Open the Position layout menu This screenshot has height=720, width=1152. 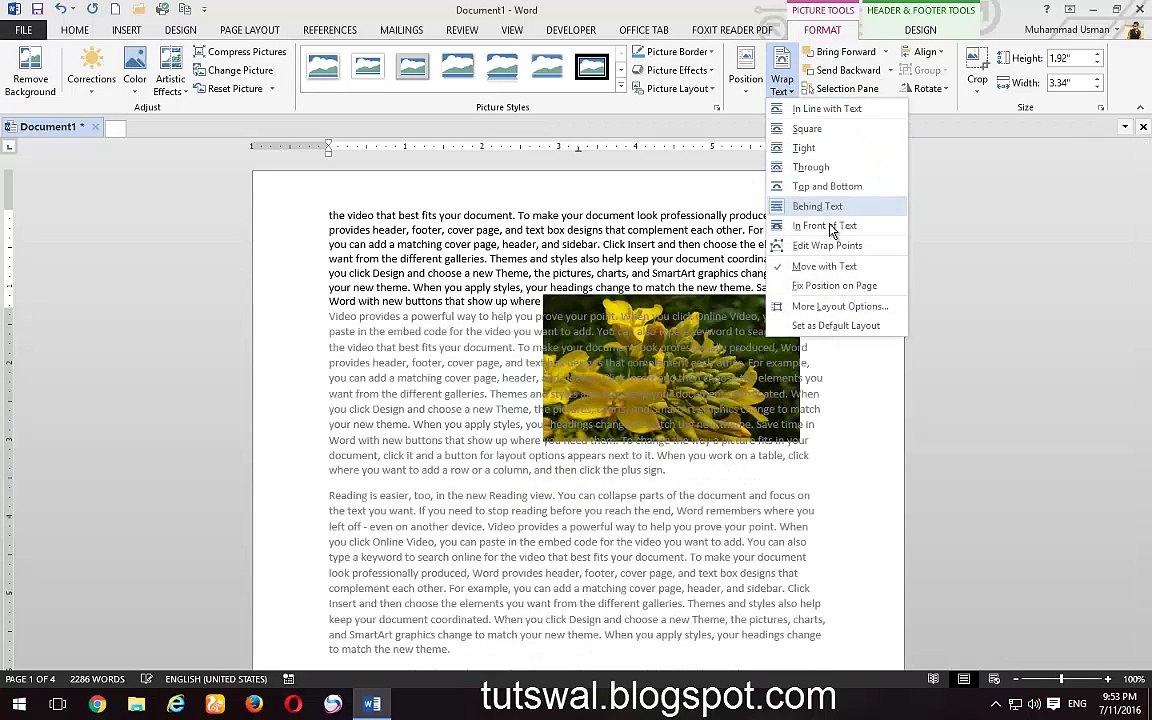point(746,71)
